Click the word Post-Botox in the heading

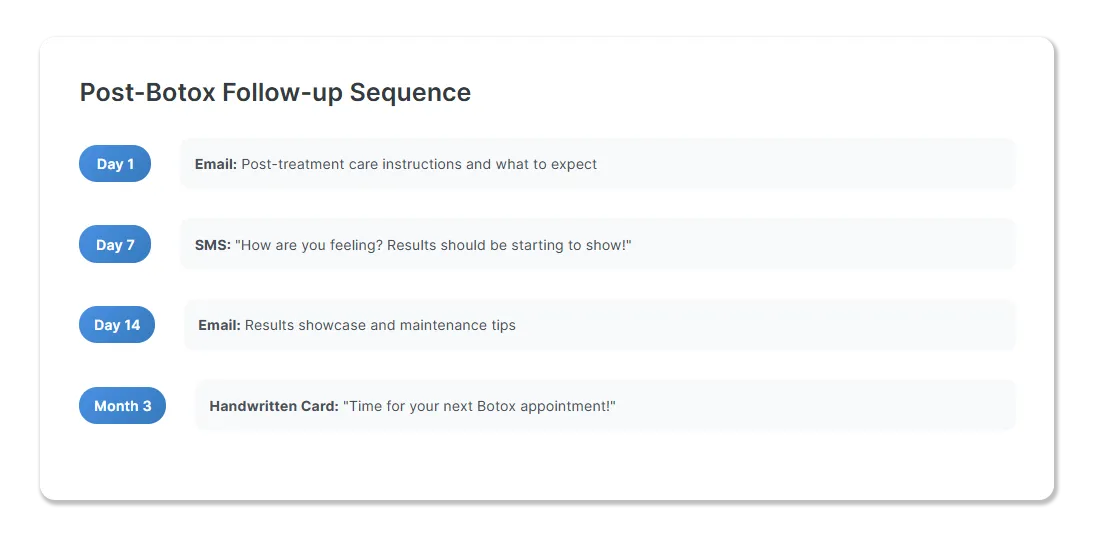[x=147, y=92]
